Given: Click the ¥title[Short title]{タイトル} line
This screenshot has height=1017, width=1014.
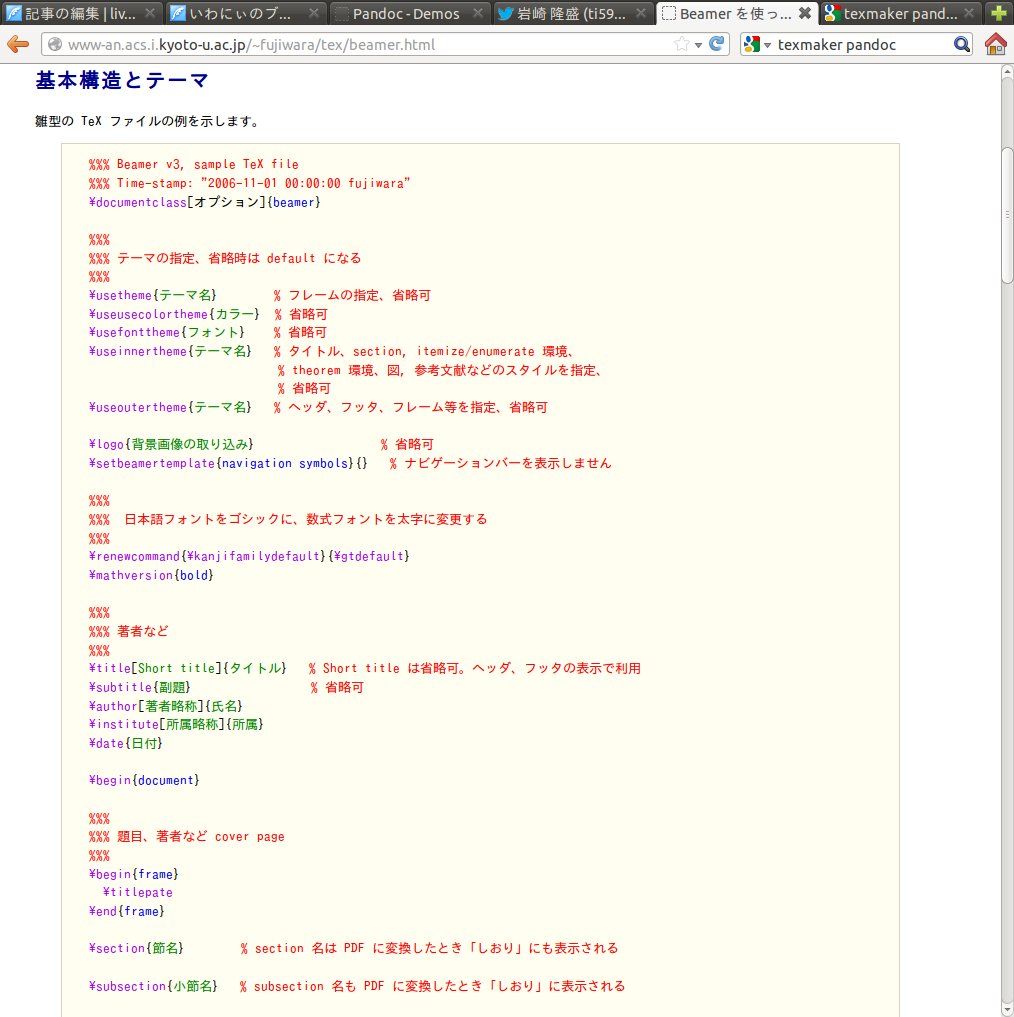Looking at the screenshot, I should [x=365, y=668].
